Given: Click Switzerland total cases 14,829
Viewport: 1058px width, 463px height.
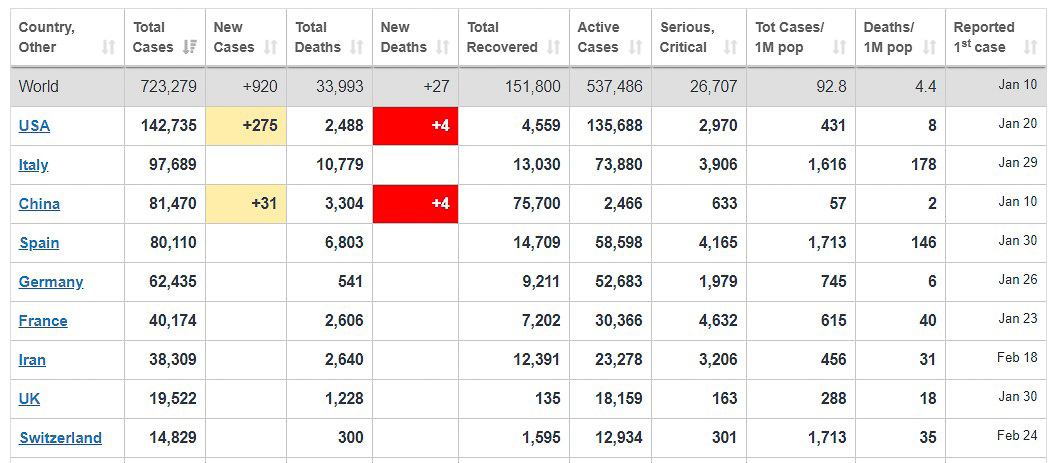Looking at the screenshot, I should [x=173, y=437].
